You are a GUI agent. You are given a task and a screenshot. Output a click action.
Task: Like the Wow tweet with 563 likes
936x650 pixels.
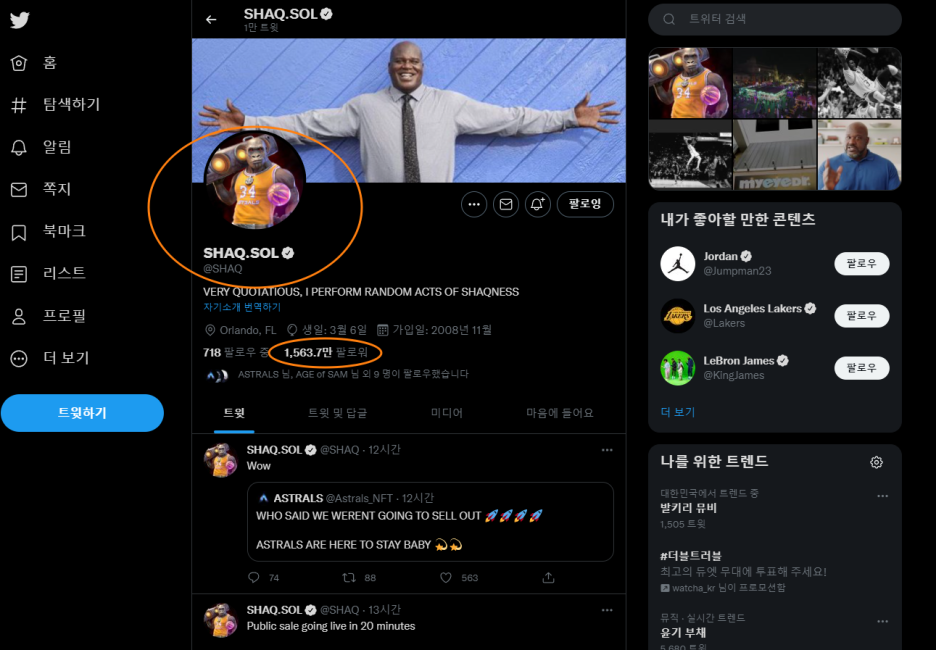459,578
